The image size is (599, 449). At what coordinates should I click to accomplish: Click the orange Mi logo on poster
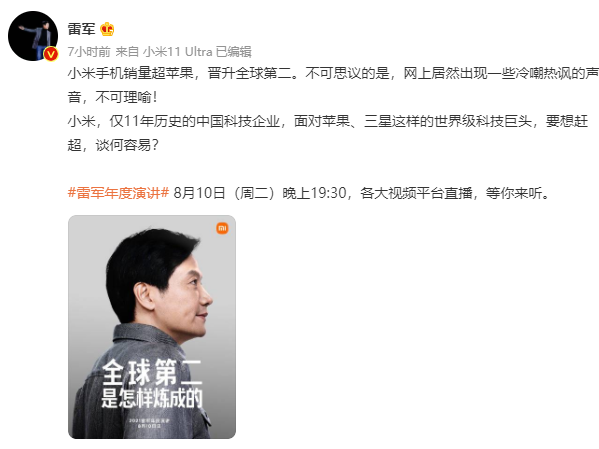click(222, 229)
